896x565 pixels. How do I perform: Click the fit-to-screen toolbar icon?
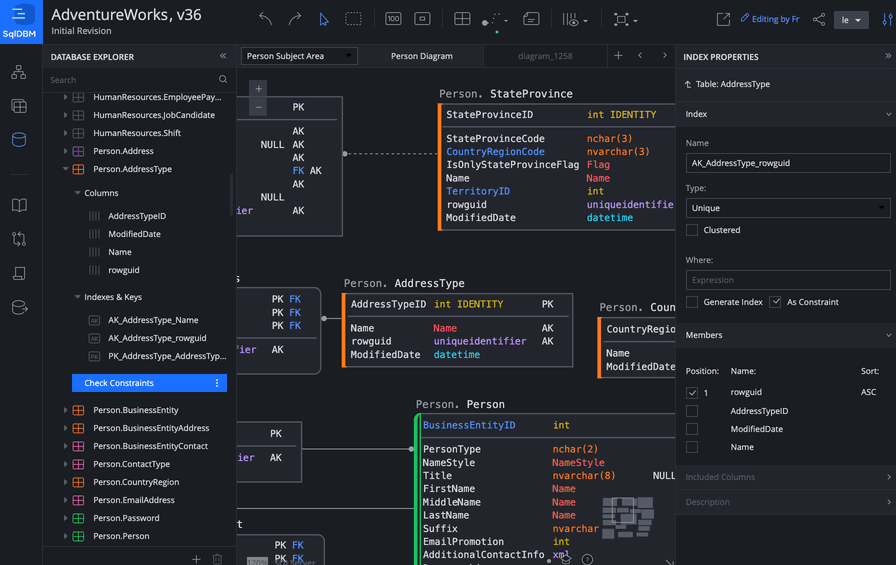422,19
